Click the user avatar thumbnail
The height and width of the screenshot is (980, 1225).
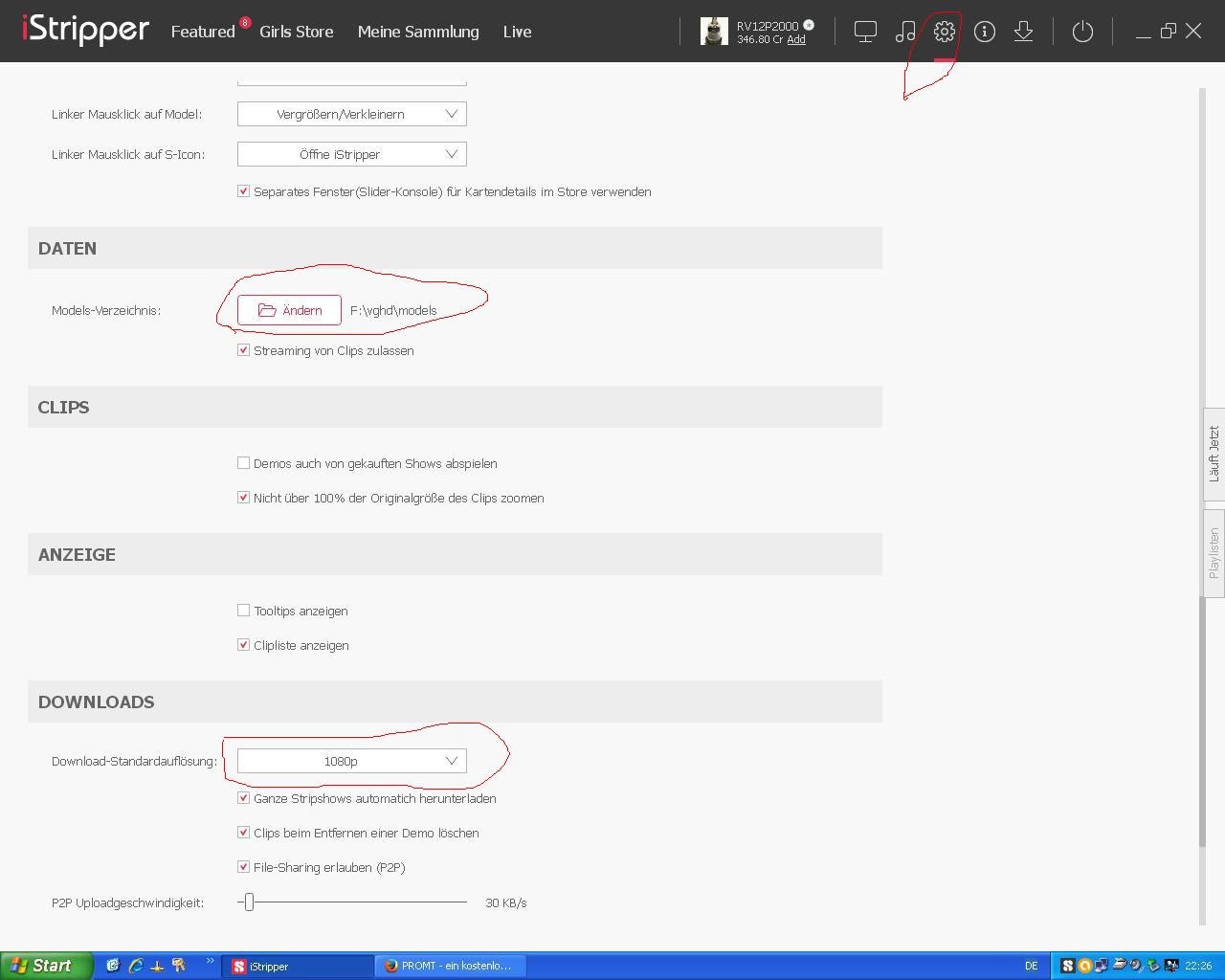[714, 32]
